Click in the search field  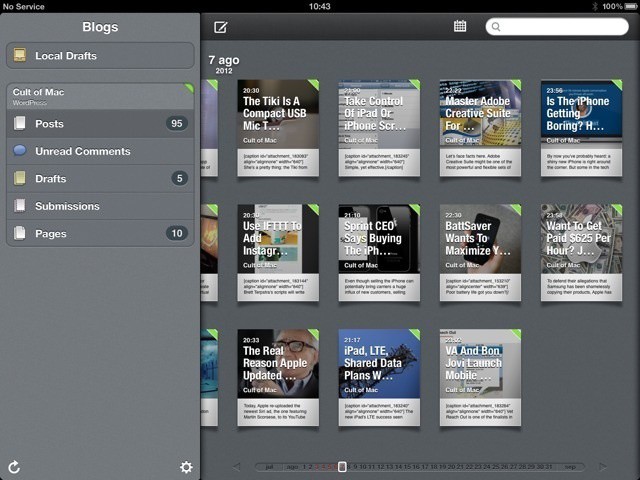[x=560, y=27]
